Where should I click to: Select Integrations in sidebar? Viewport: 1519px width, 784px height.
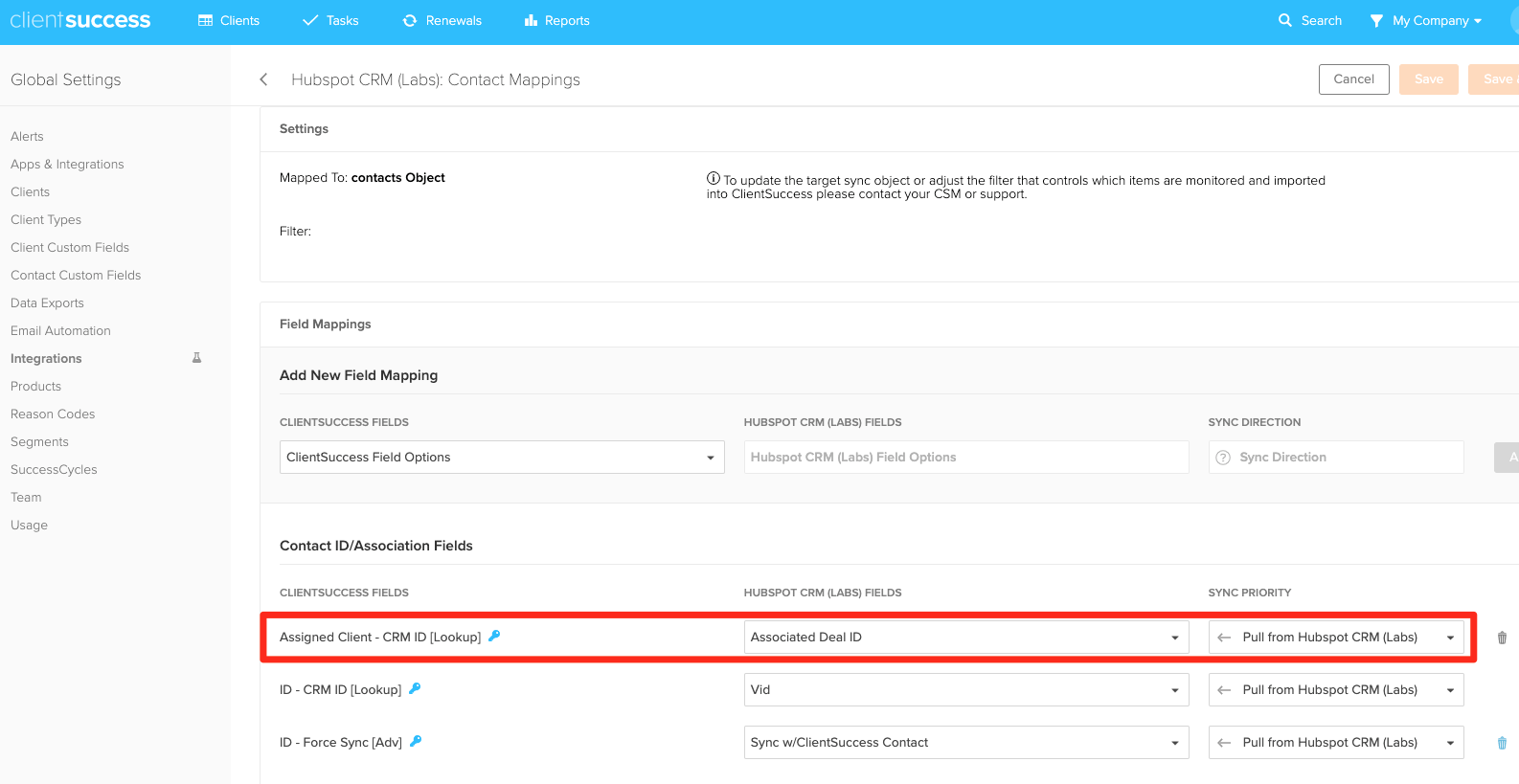pos(46,358)
